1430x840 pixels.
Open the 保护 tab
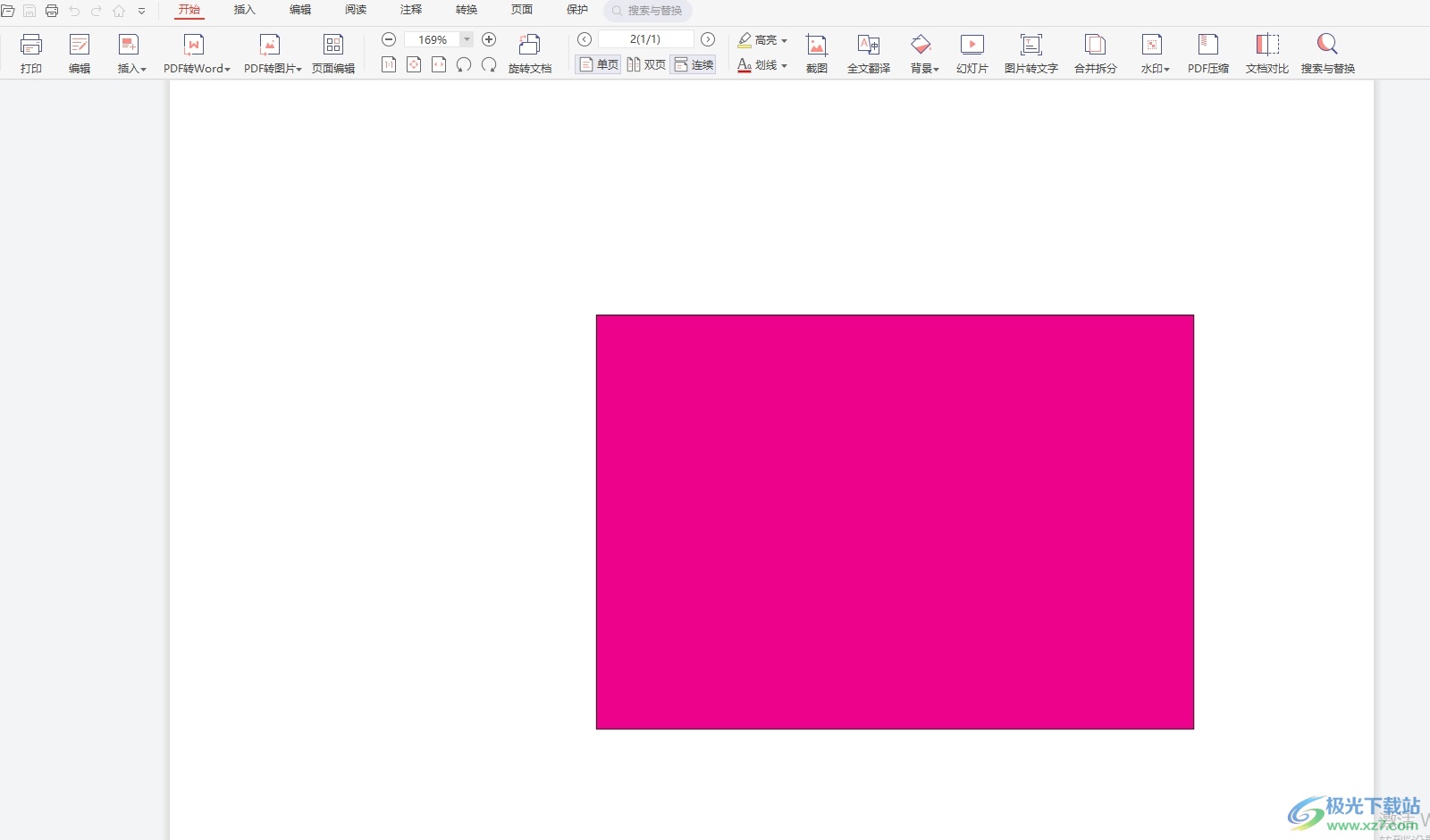[x=577, y=10]
